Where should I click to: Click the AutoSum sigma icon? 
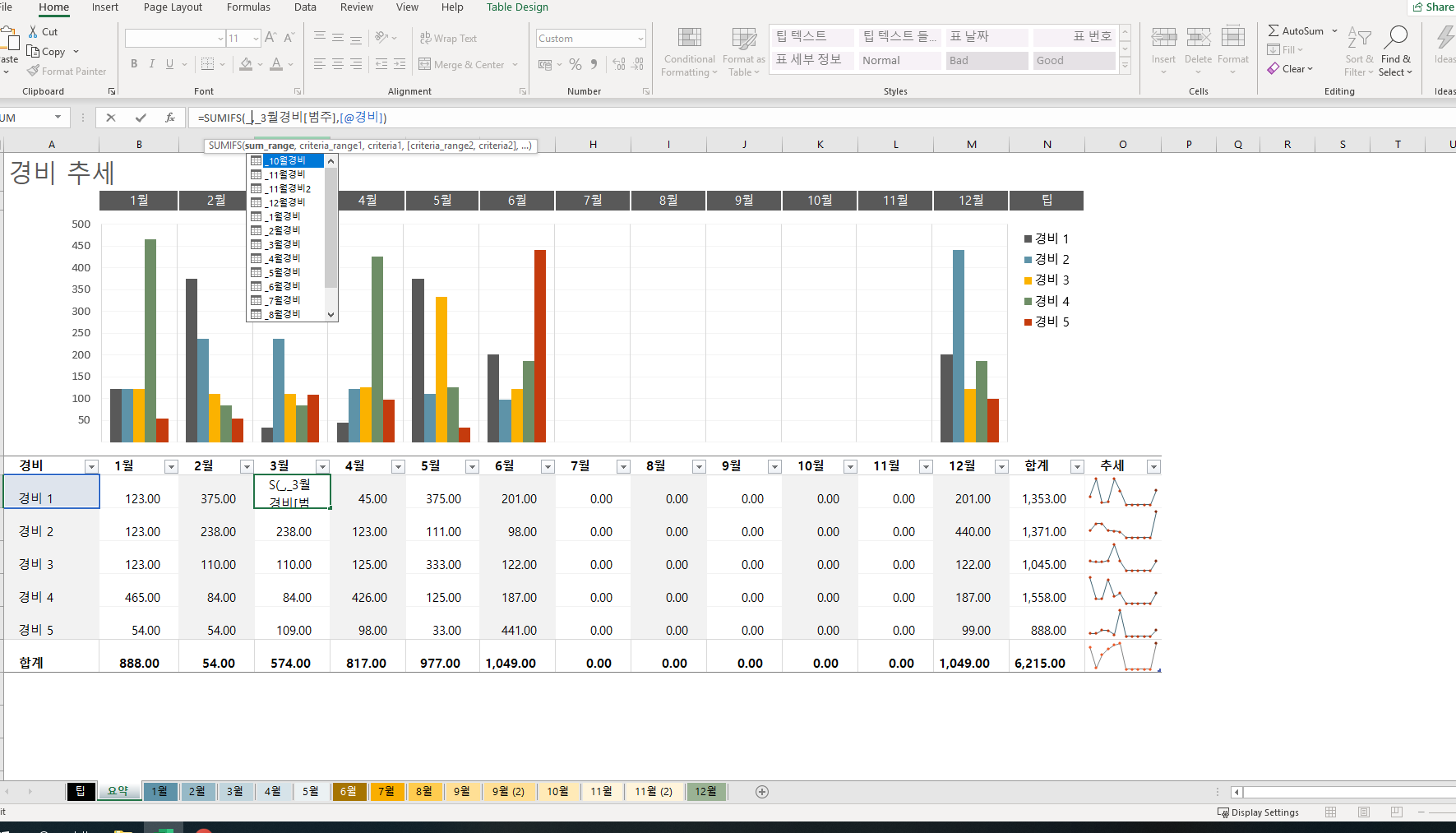tap(1273, 30)
